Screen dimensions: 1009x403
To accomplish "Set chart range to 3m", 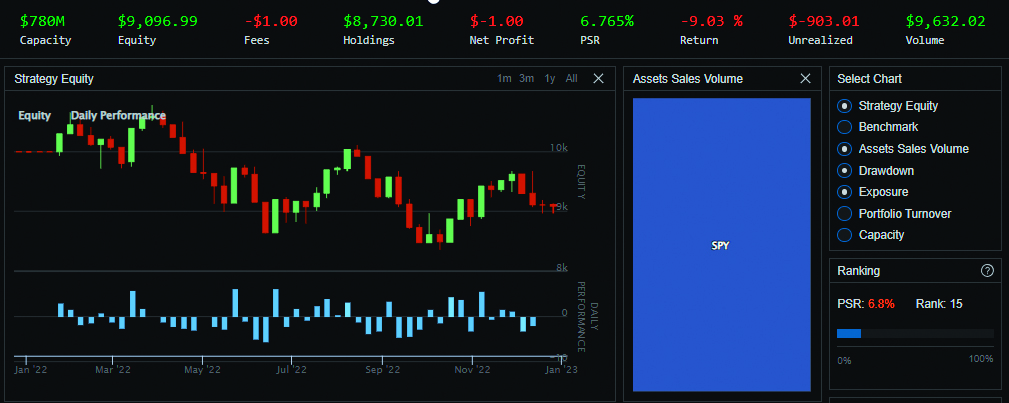I will pyautogui.click(x=526, y=79).
